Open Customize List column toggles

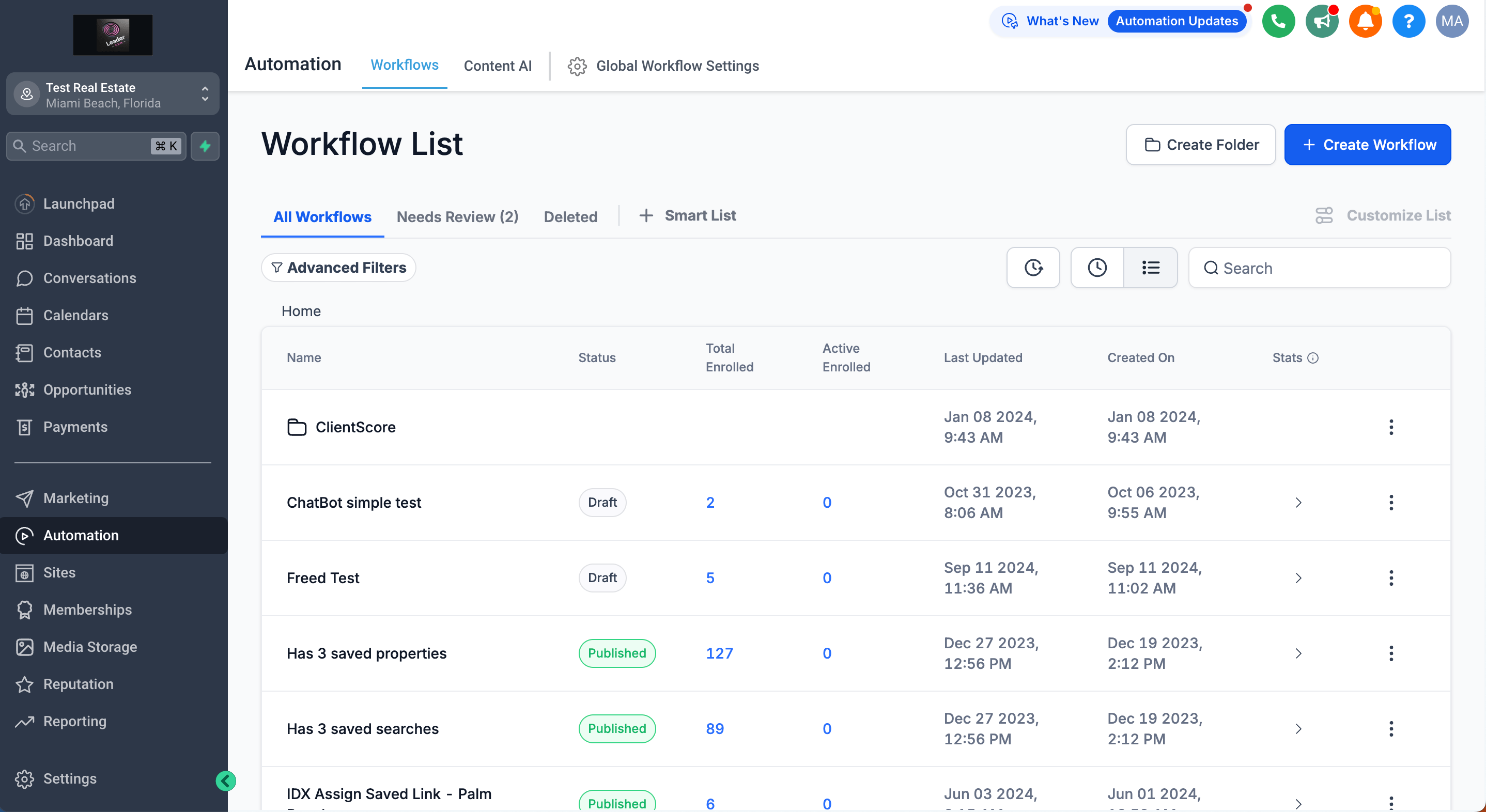[1383, 216]
